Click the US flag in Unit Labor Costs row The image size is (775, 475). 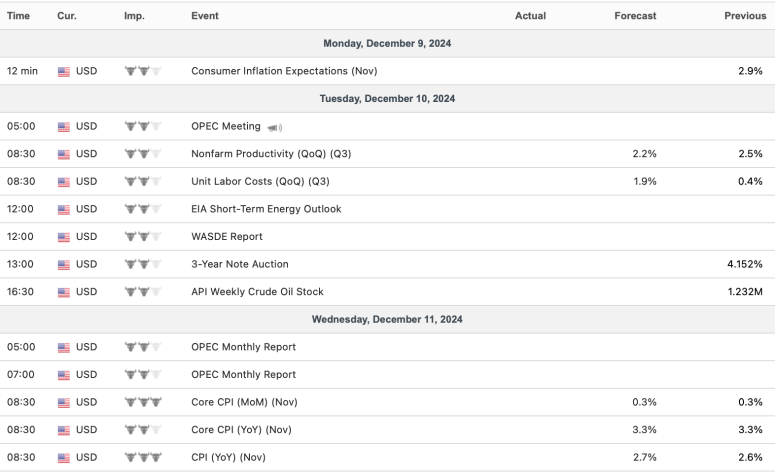[x=64, y=182]
